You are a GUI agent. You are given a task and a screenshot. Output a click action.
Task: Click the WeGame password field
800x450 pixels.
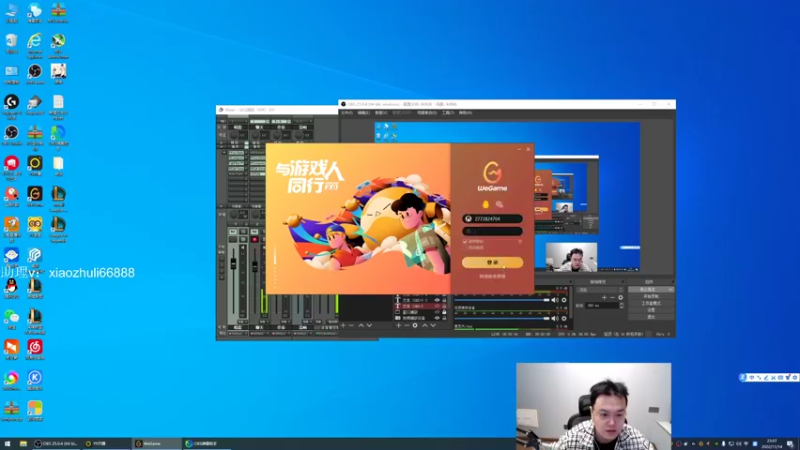pyautogui.click(x=492, y=231)
